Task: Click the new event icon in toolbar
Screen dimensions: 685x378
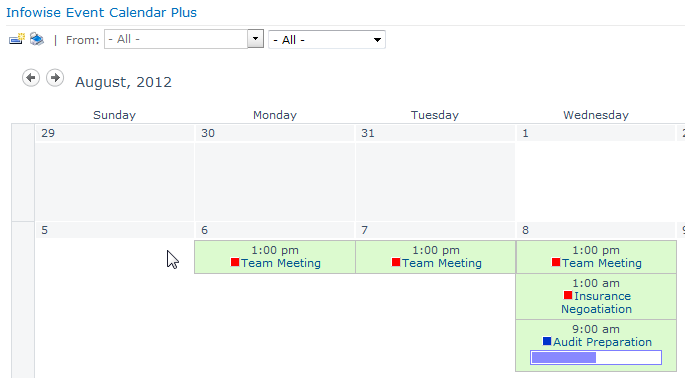Action: [x=17, y=39]
